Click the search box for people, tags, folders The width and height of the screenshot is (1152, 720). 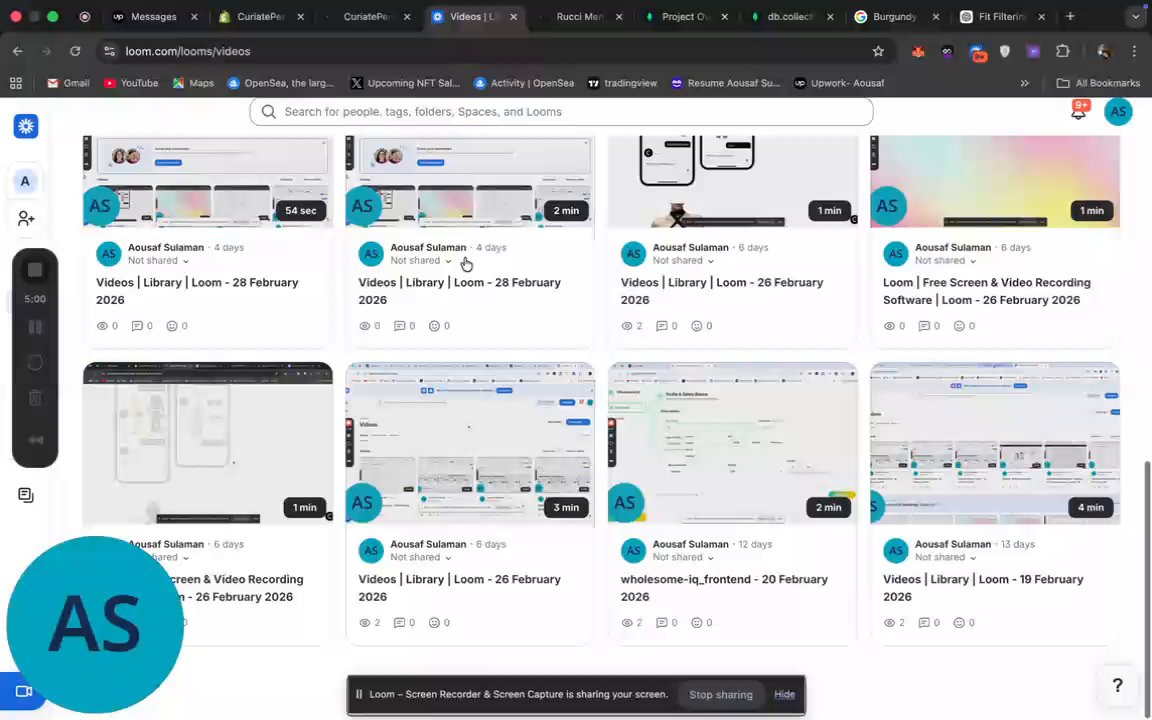coord(561,112)
